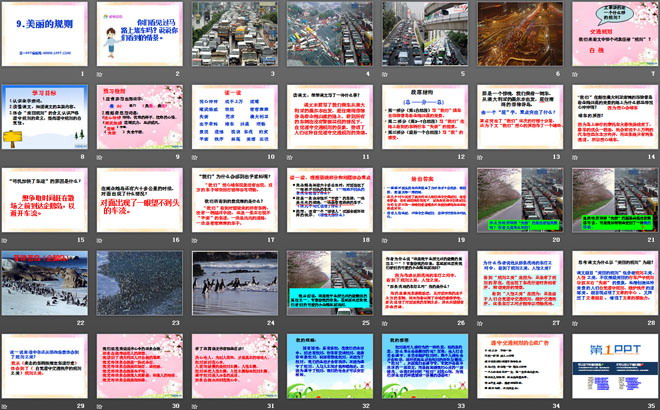The image size is (660, 410).
Task: Click the animation star icon under slide 31
Action: coord(194,406)
